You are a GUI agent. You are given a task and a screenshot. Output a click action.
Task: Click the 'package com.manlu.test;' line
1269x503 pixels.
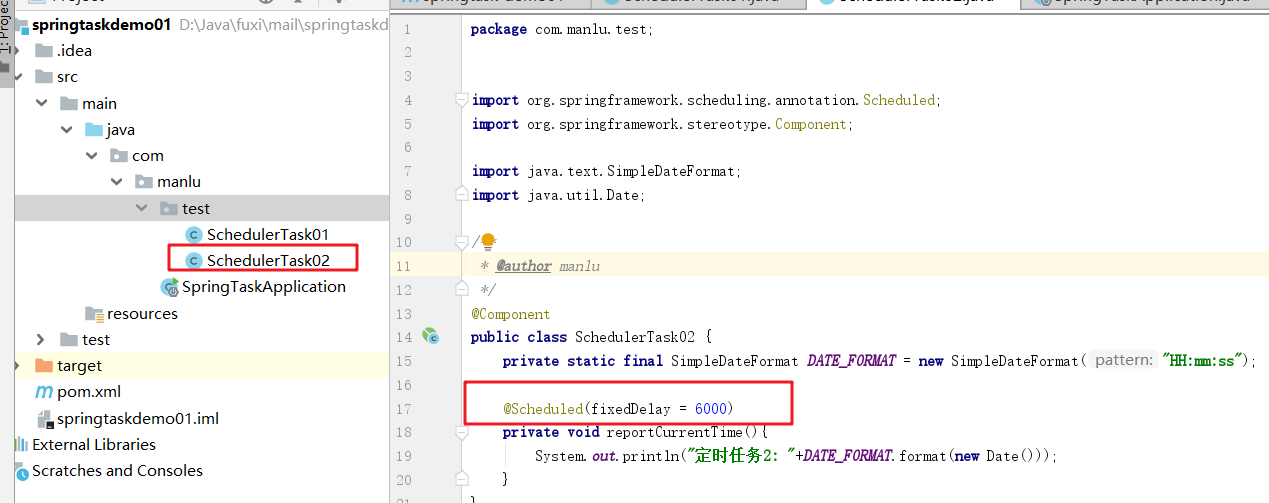pyautogui.click(x=562, y=29)
